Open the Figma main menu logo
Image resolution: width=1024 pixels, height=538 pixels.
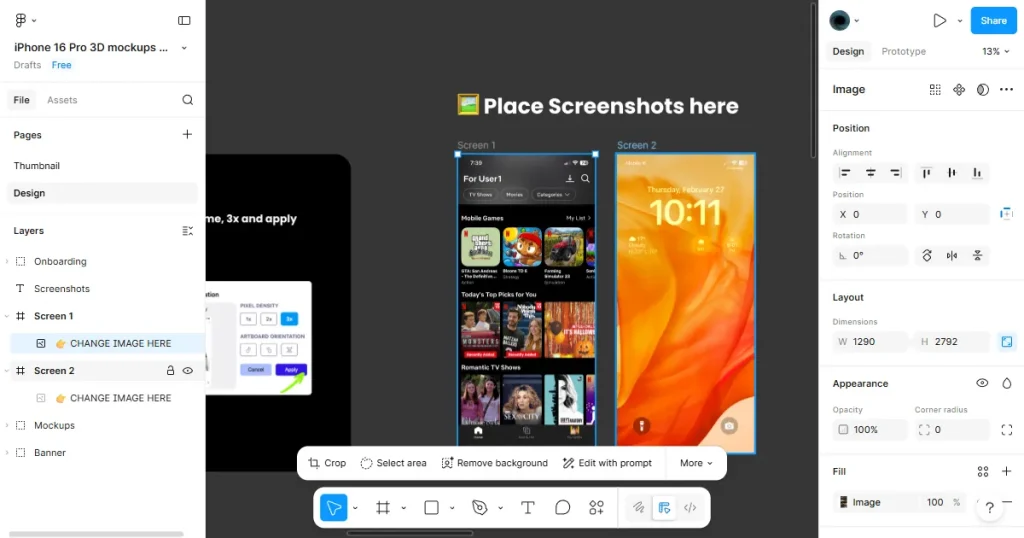20,20
